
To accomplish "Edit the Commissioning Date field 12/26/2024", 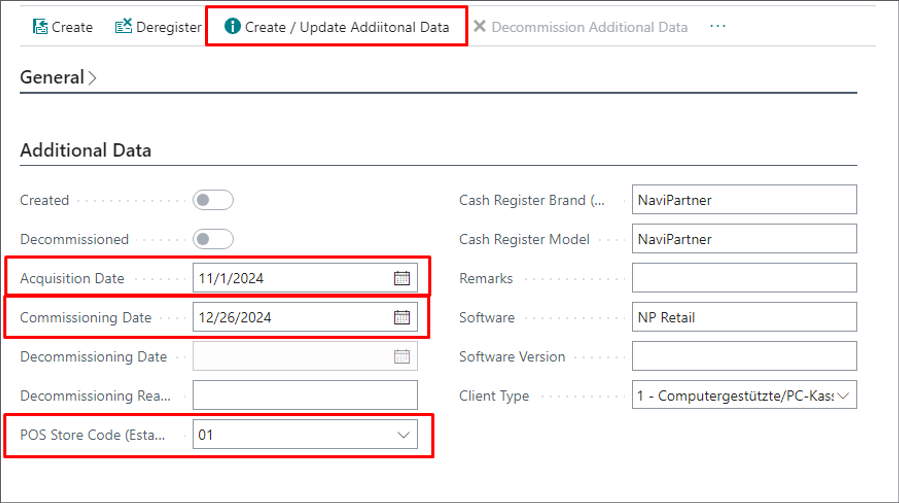I will 305,317.
